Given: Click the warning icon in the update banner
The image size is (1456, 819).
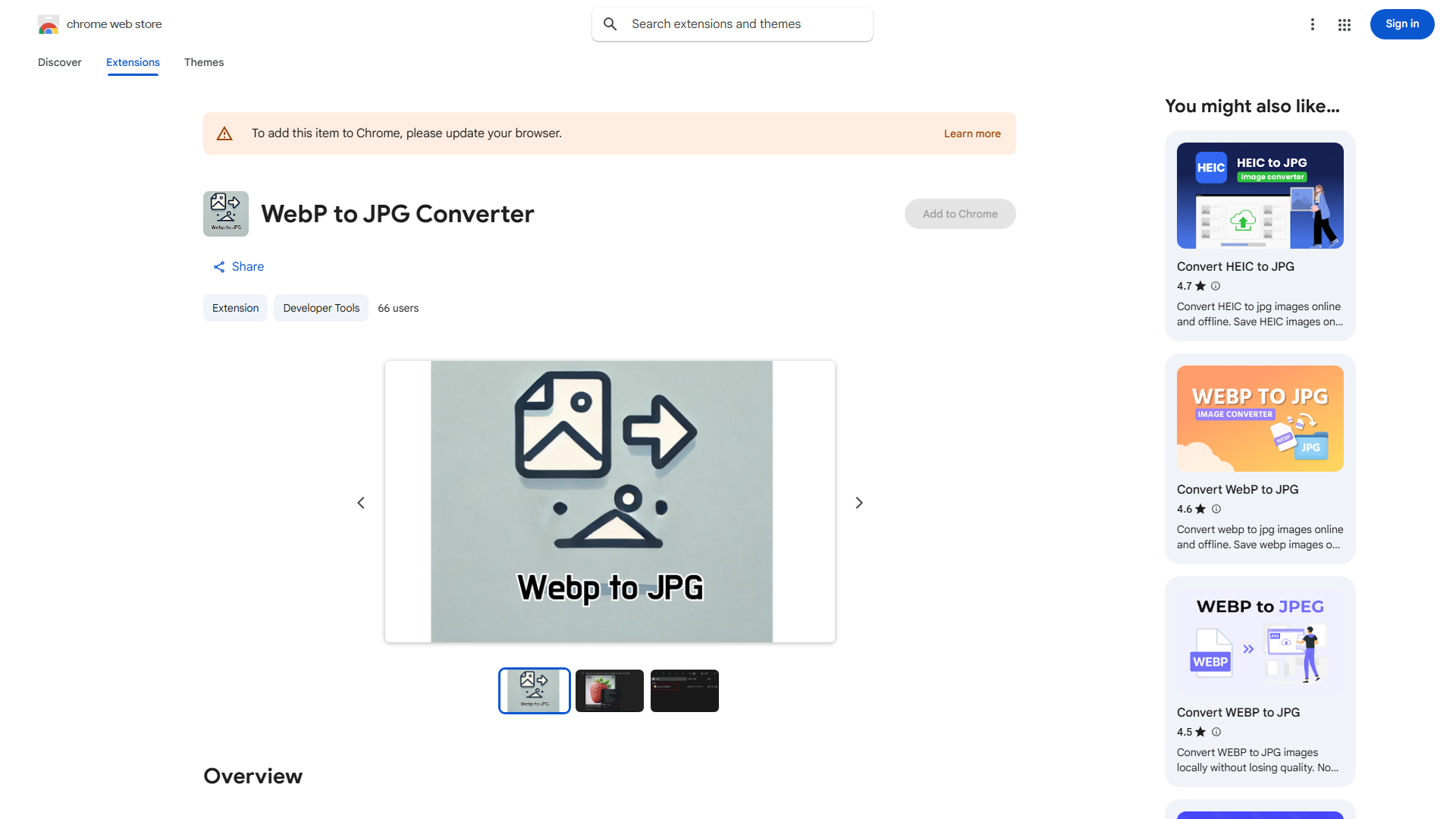Looking at the screenshot, I should click(x=224, y=133).
